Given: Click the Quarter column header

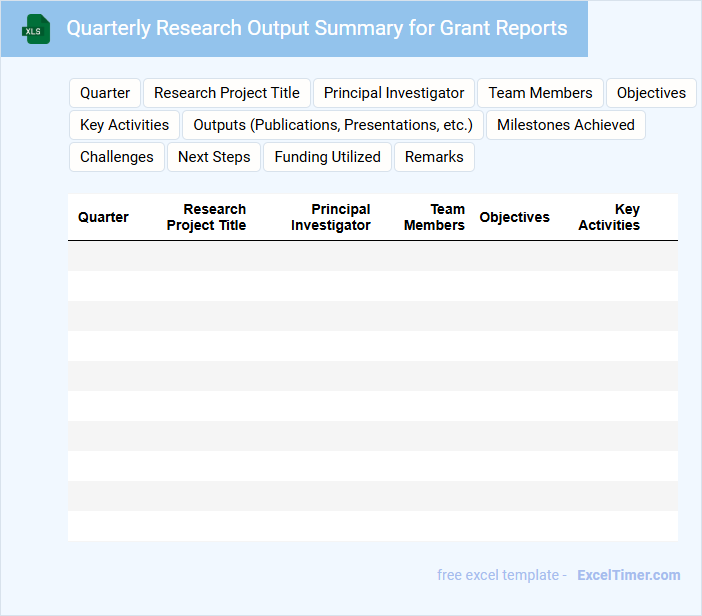Looking at the screenshot, I should [103, 217].
